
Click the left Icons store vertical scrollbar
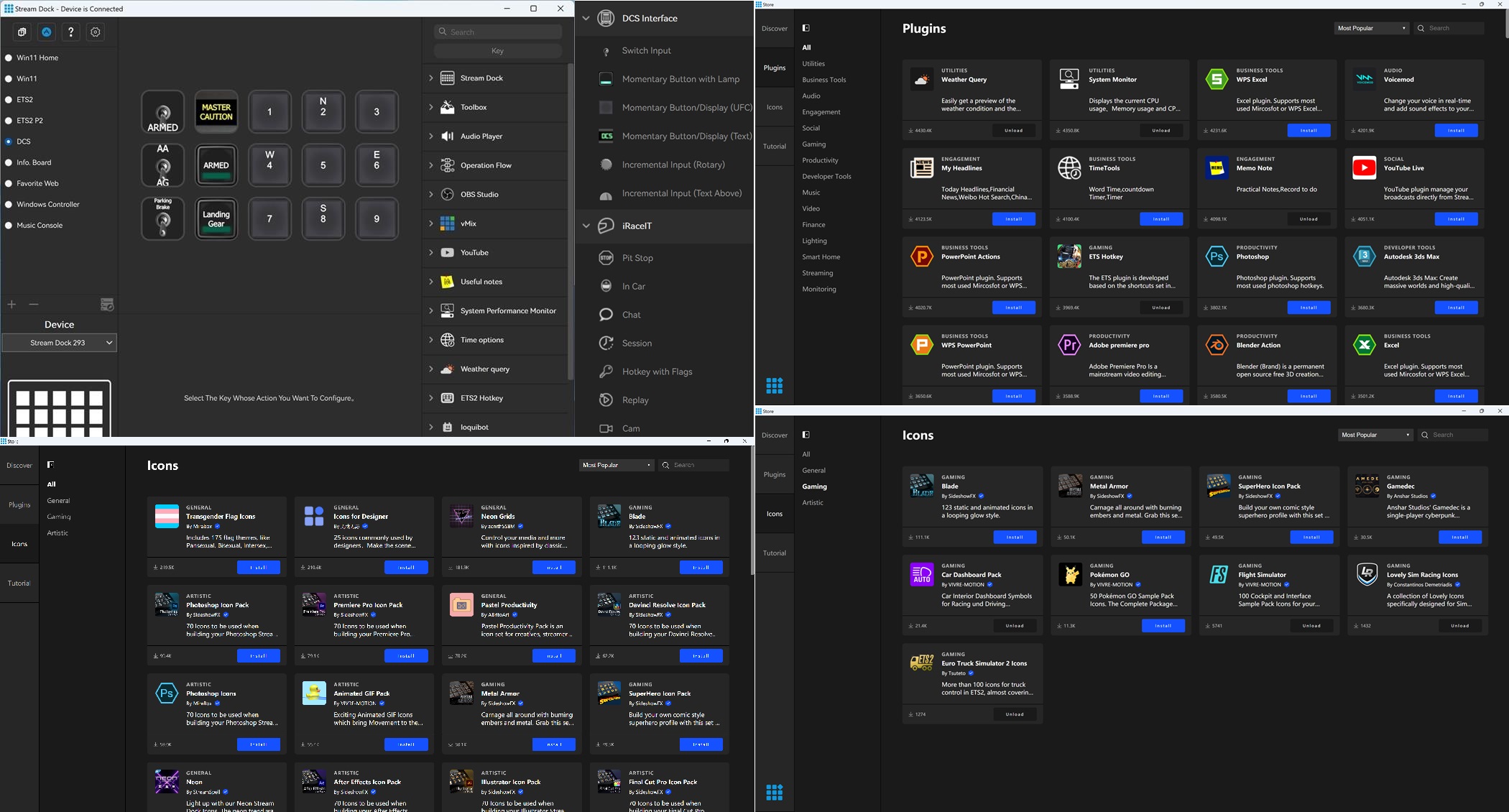pyautogui.click(x=752, y=510)
